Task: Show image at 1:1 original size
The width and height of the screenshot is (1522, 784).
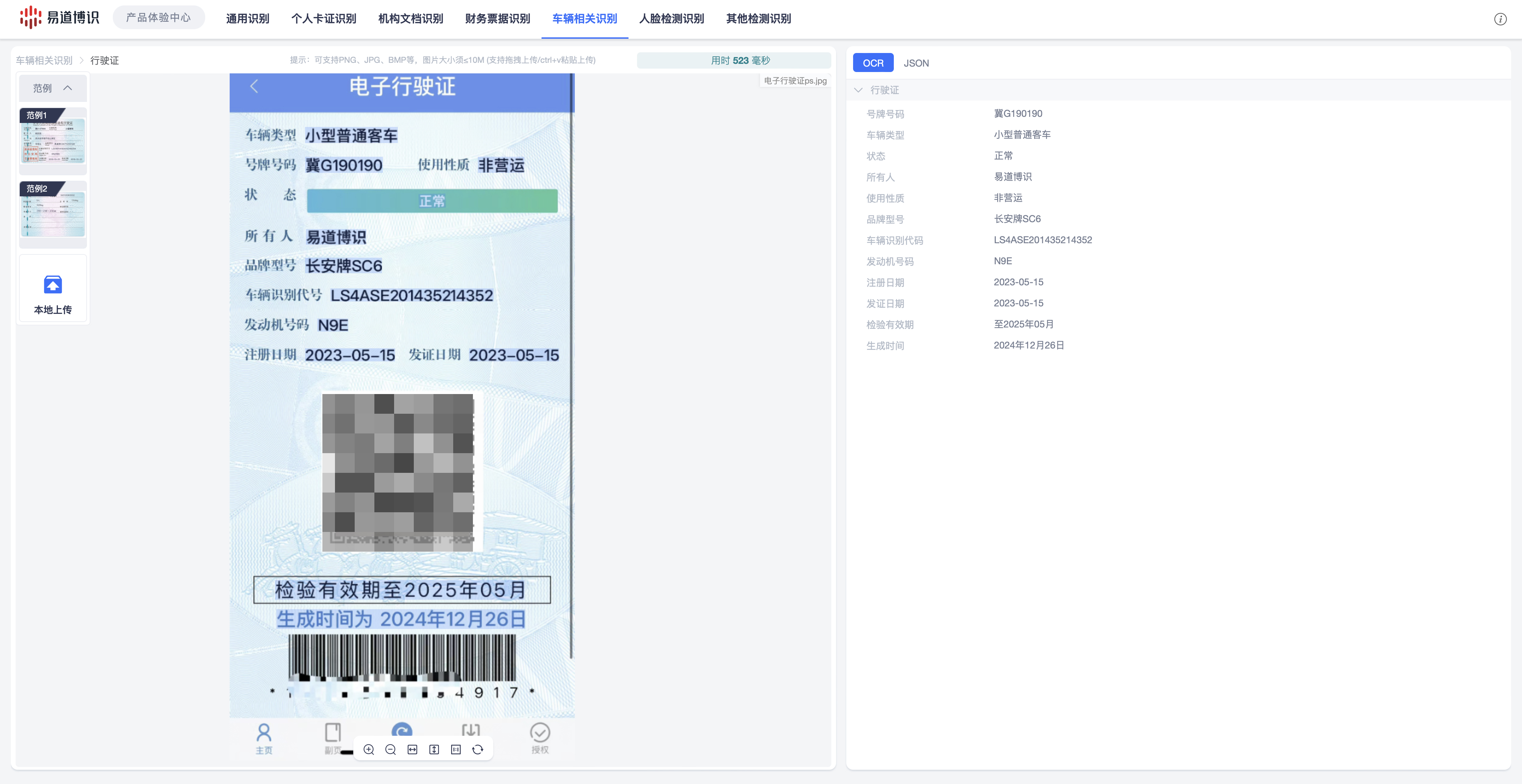Action: click(x=456, y=749)
